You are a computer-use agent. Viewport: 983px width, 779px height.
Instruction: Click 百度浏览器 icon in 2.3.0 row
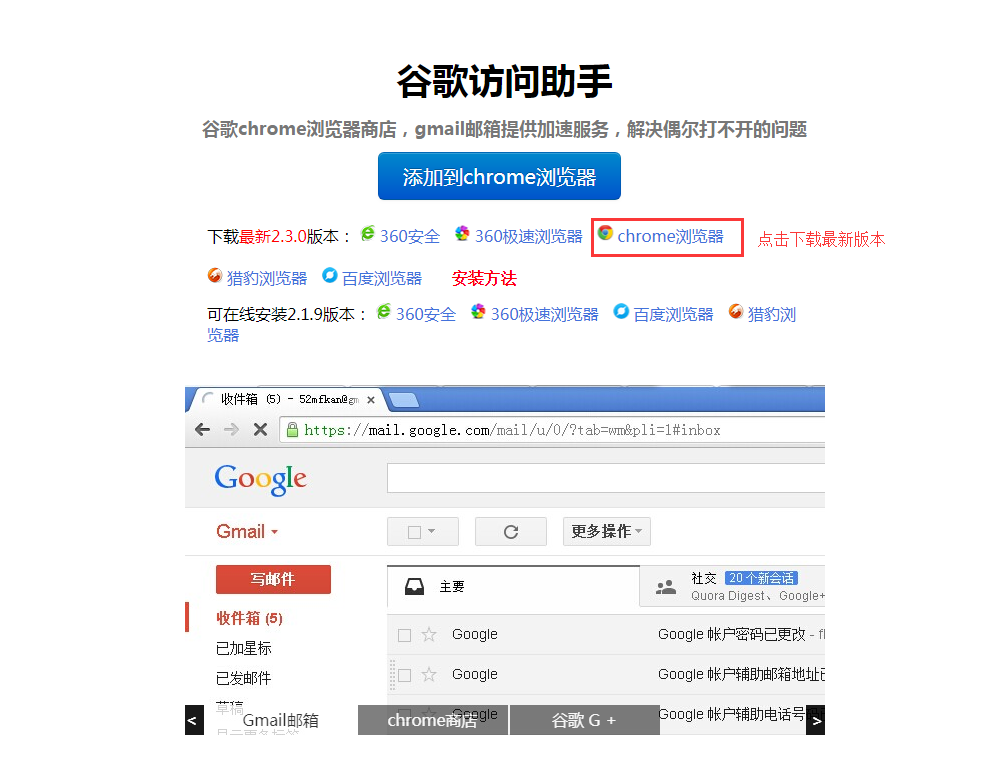click(x=330, y=276)
